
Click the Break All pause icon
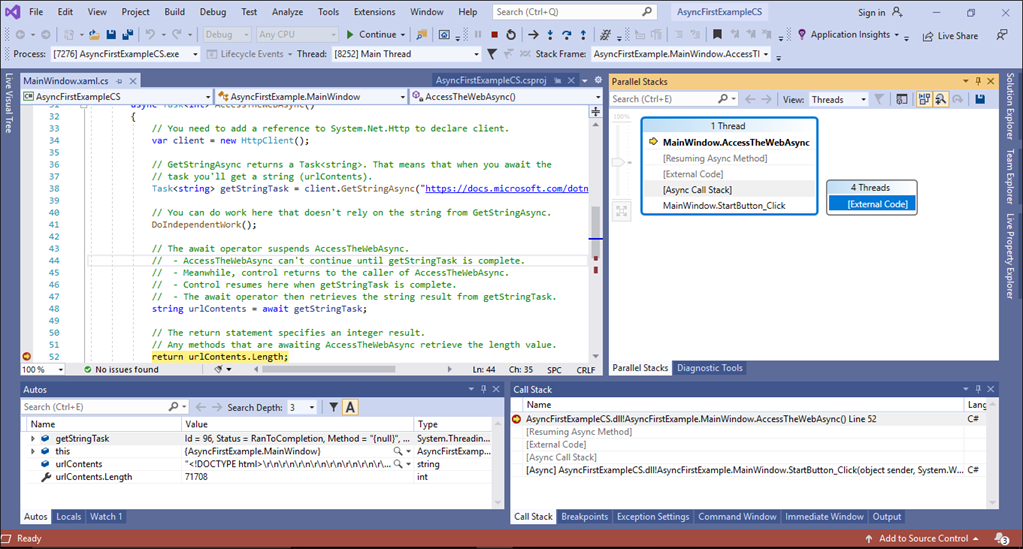click(x=478, y=35)
